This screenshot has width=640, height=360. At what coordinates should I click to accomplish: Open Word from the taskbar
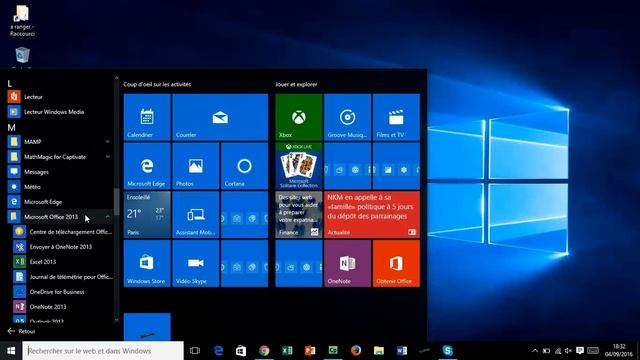tap(402, 351)
